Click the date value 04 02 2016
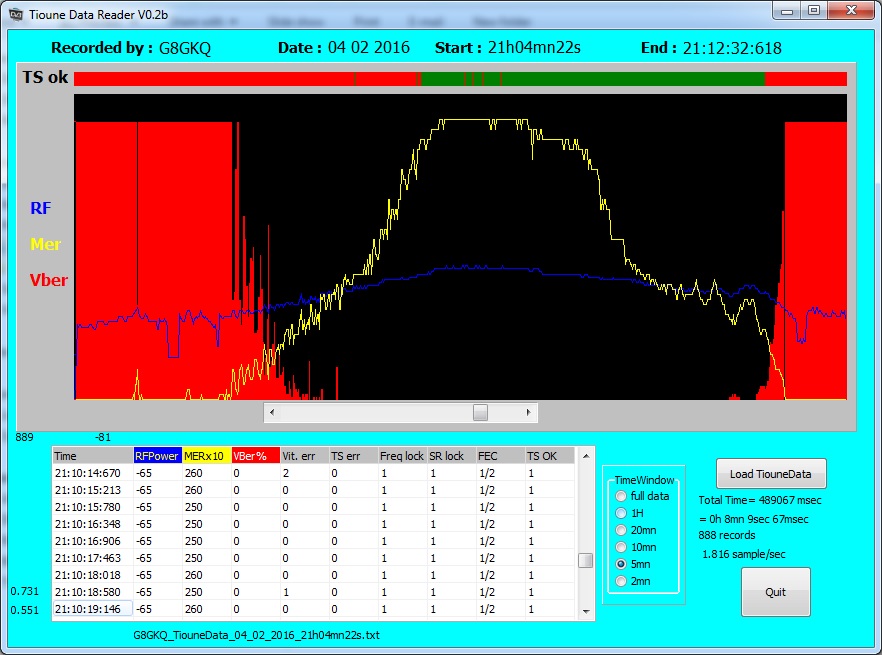Screen dimensions: 882x655 coord(368,47)
